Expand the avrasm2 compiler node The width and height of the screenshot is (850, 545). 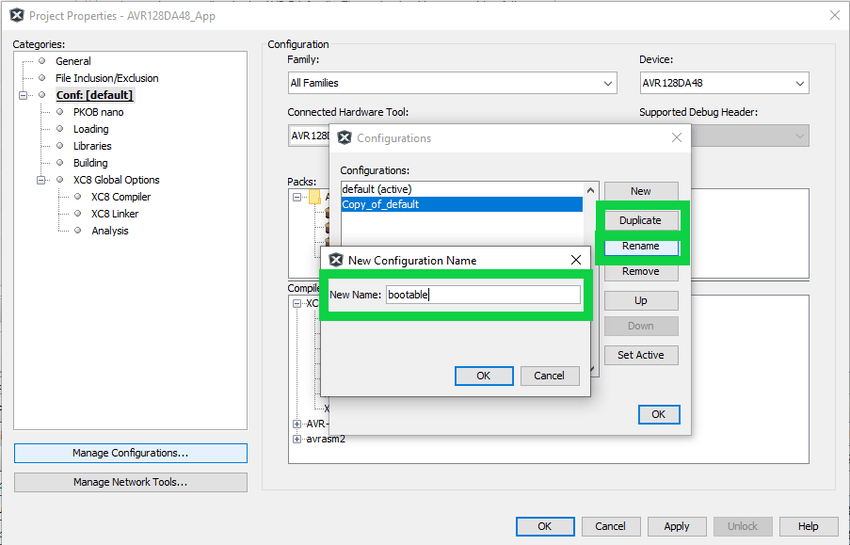click(297, 439)
